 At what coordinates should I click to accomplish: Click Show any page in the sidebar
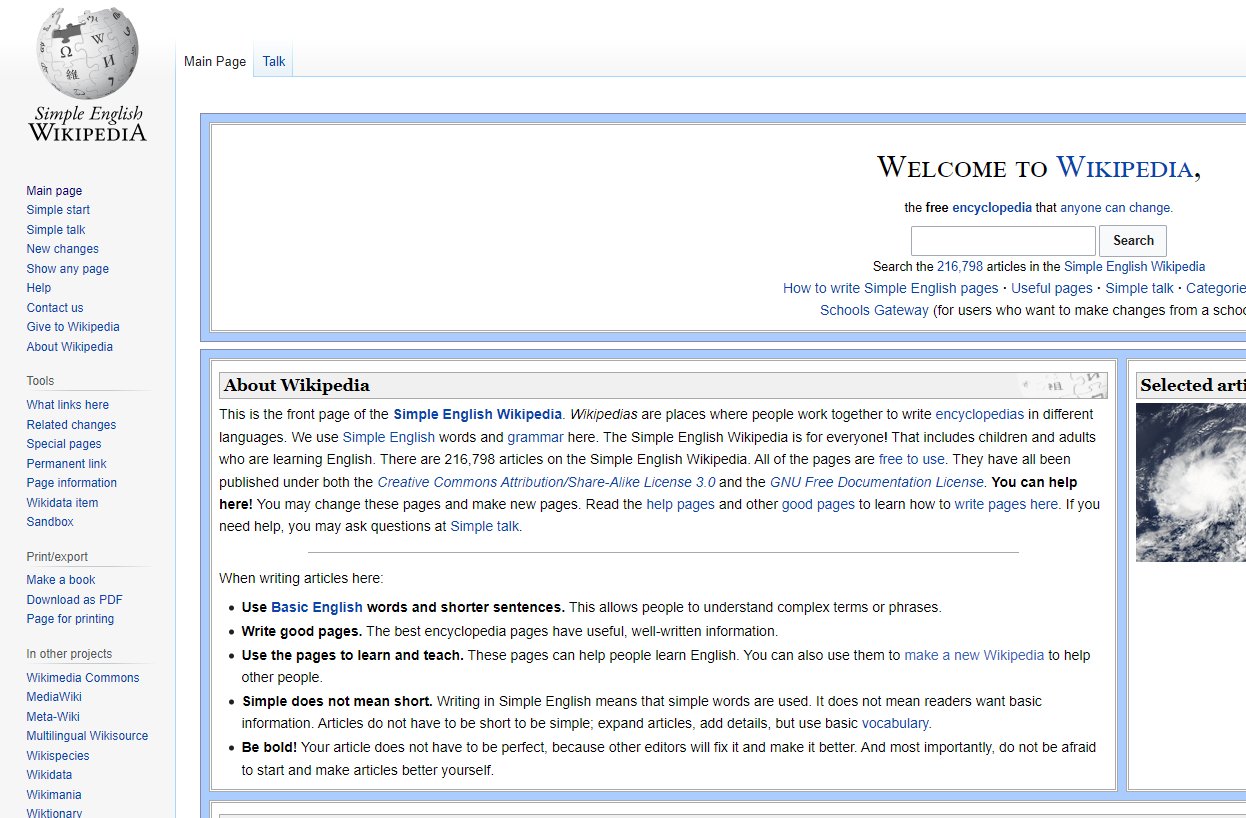click(68, 269)
